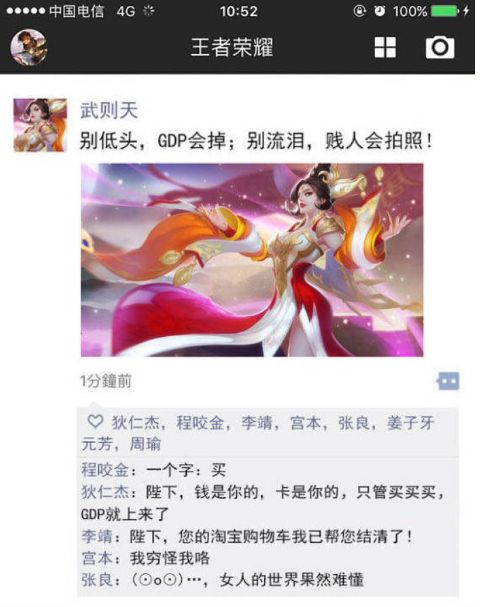The width and height of the screenshot is (491, 607).
Task: Open 狄仁杰 in the likes list
Action: pos(136,423)
